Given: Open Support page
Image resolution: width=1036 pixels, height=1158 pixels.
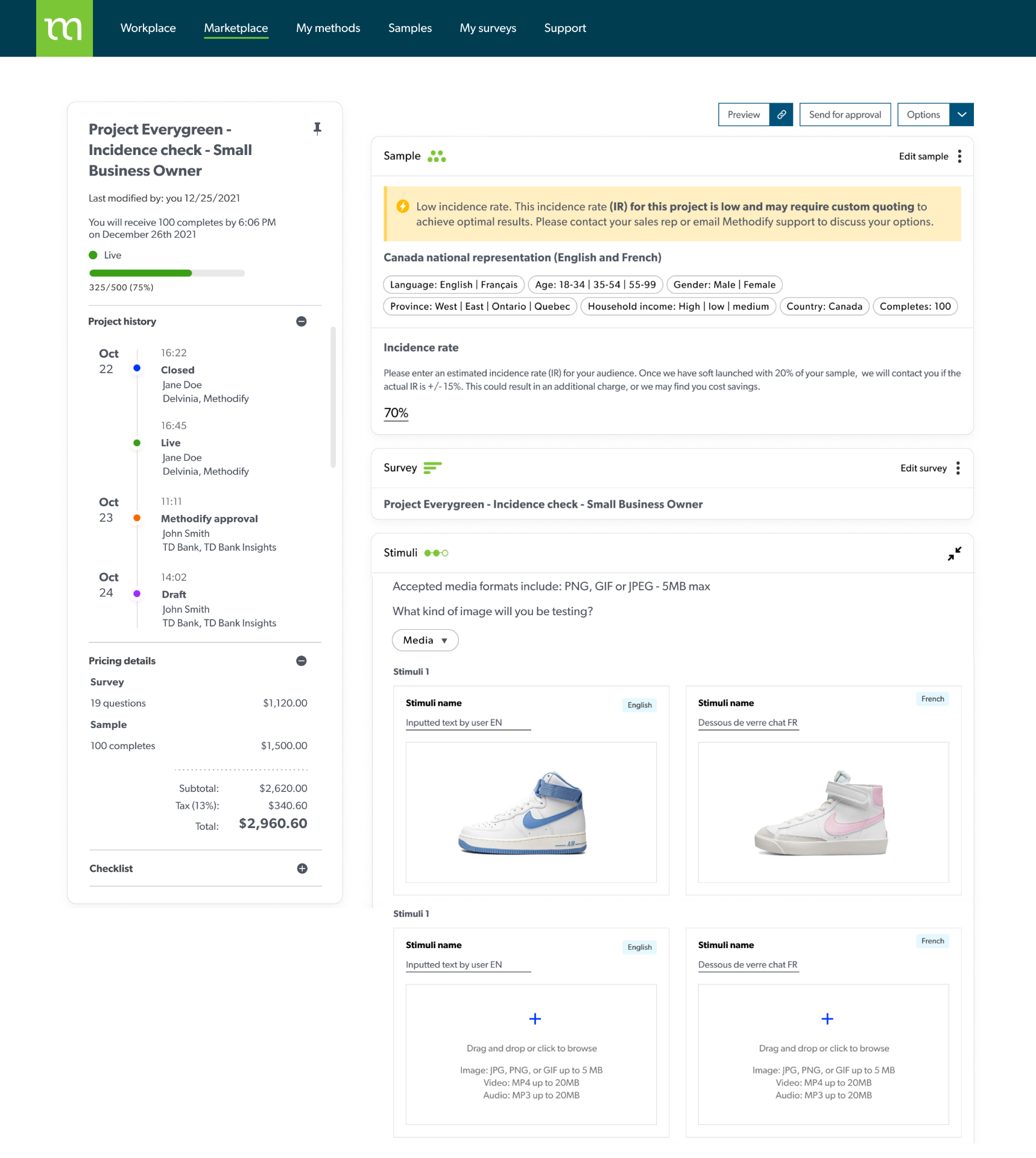Looking at the screenshot, I should pos(565,28).
